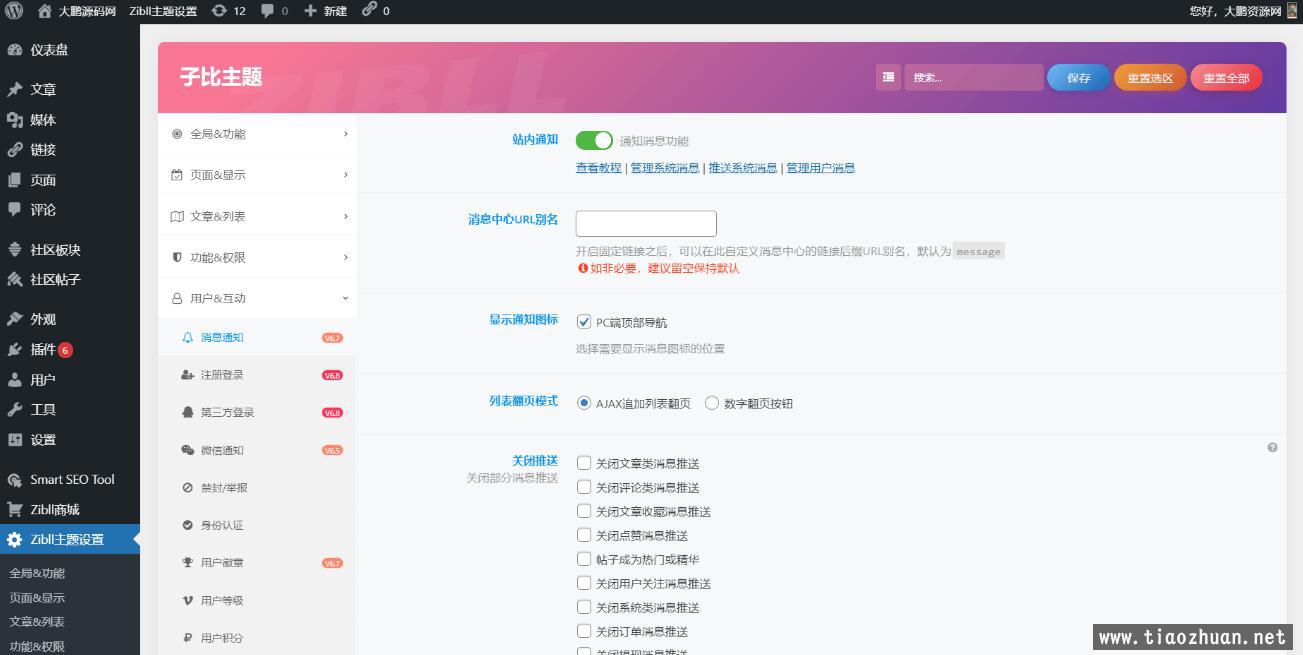The width and height of the screenshot is (1303, 655).
Task: Click the 新建 plus icon
Action: pyautogui.click(x=310, y=11)
